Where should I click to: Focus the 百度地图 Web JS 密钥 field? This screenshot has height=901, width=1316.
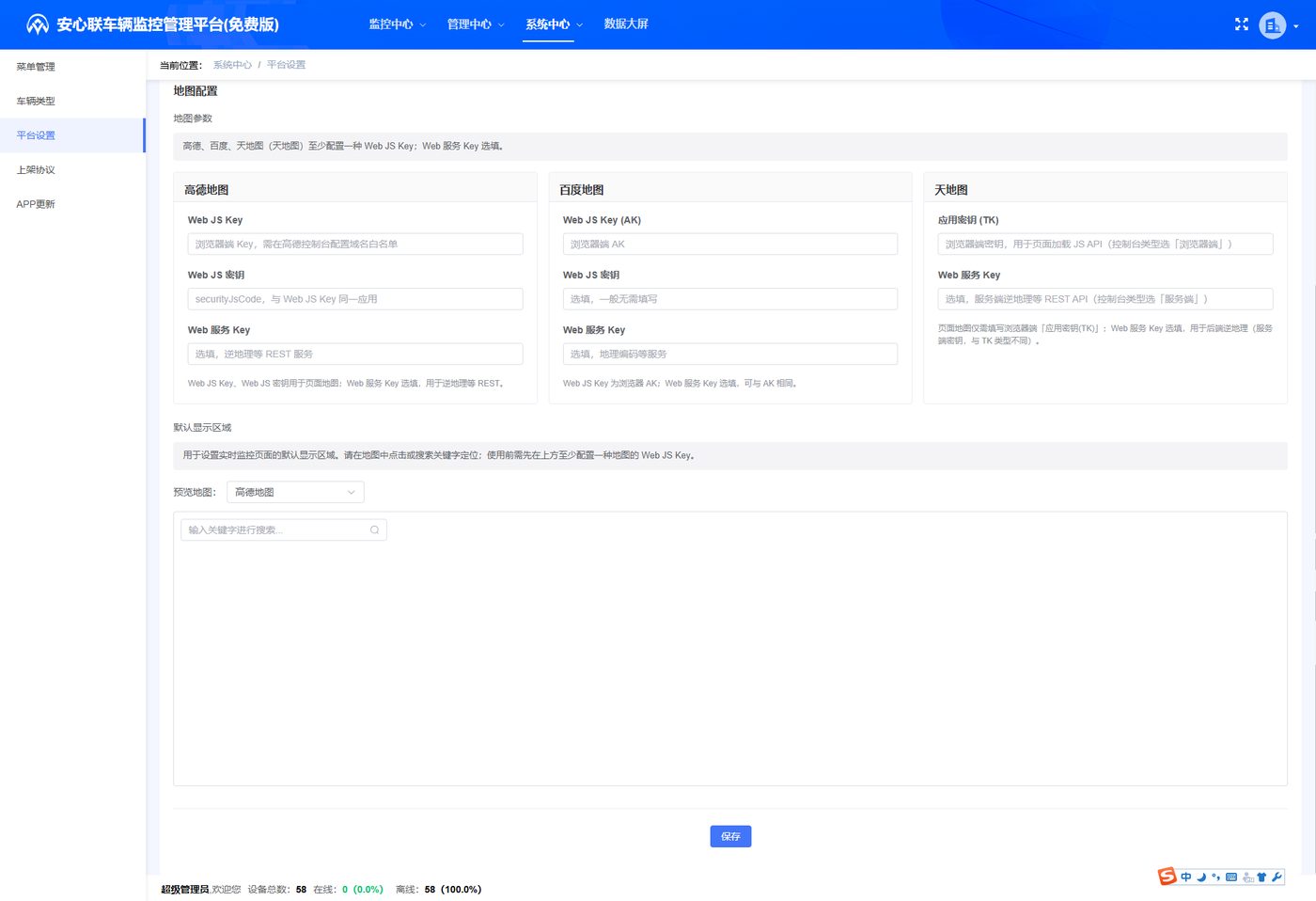pos(730,299)
